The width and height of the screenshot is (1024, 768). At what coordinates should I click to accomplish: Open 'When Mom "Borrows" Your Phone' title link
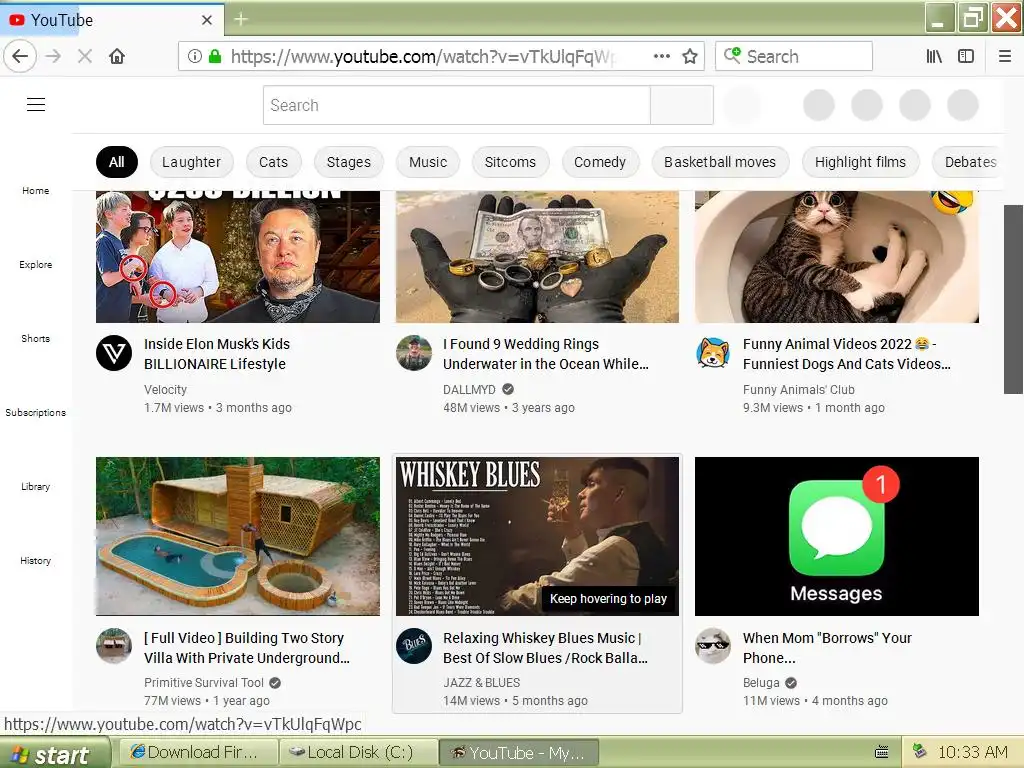coord(827,648)
